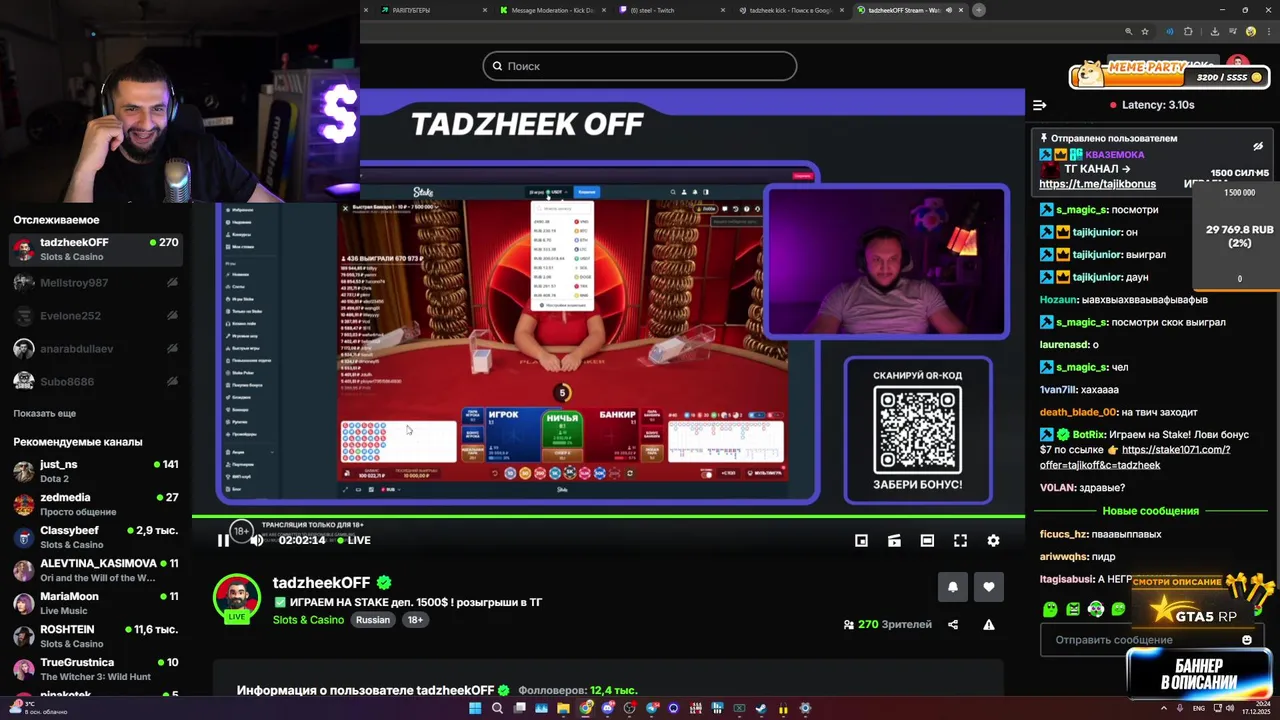
Task: Click death_blade_00 username in chat
Action: pos(1078,412)
